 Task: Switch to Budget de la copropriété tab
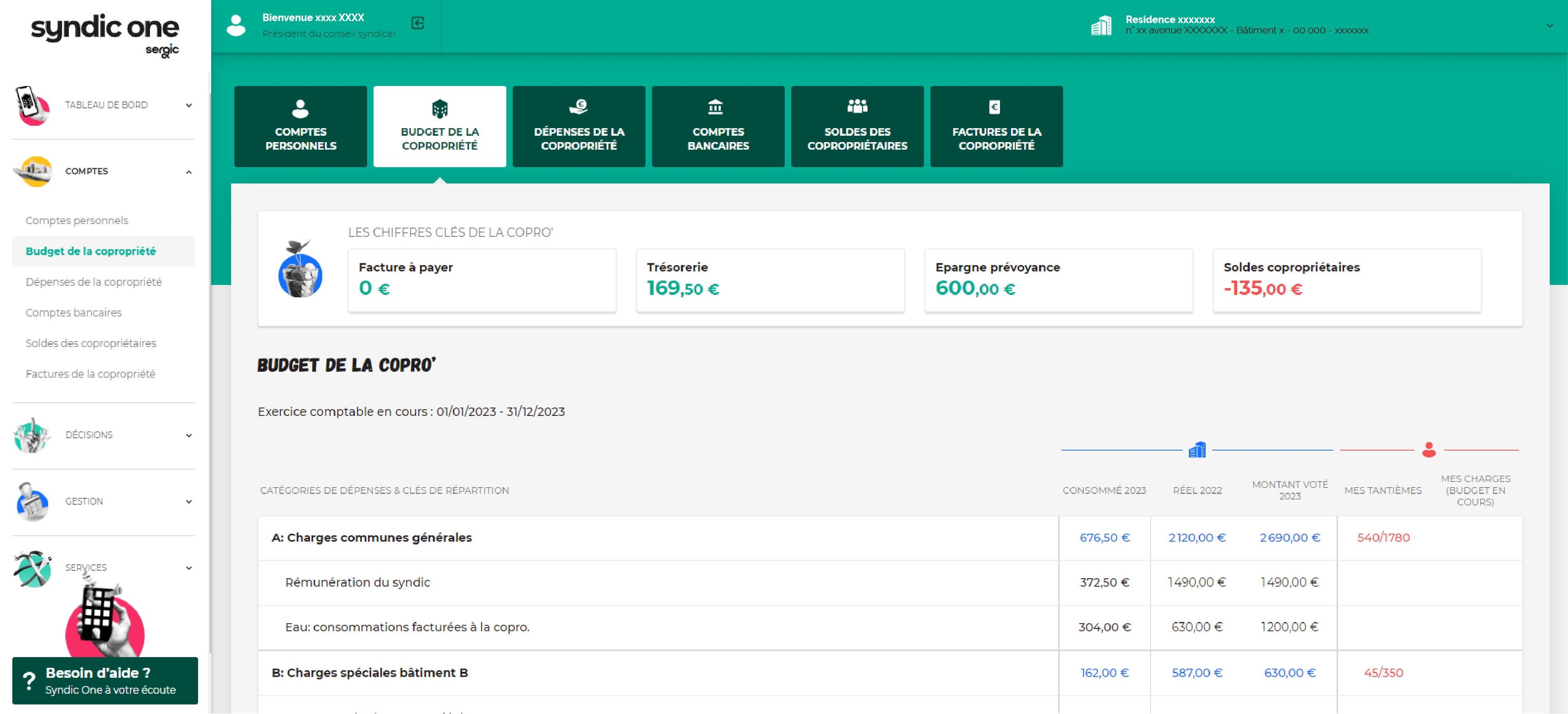click(440, 126)
